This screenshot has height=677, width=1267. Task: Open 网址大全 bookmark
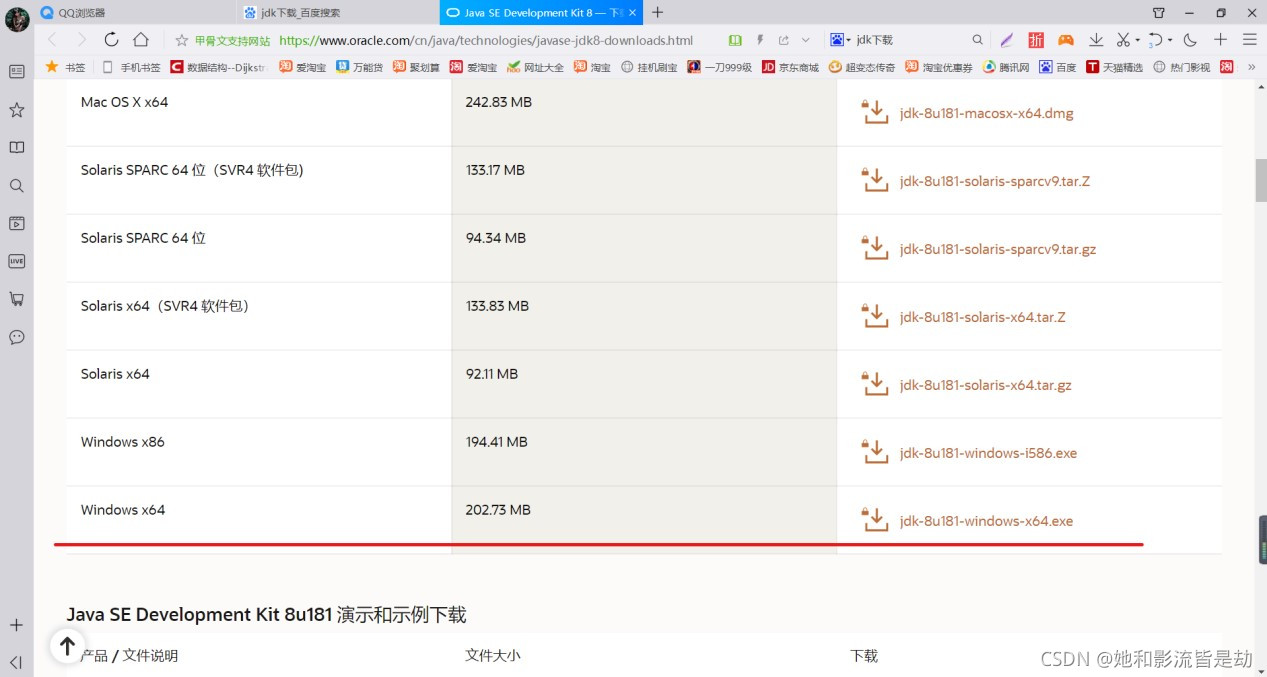pos(535,67)
